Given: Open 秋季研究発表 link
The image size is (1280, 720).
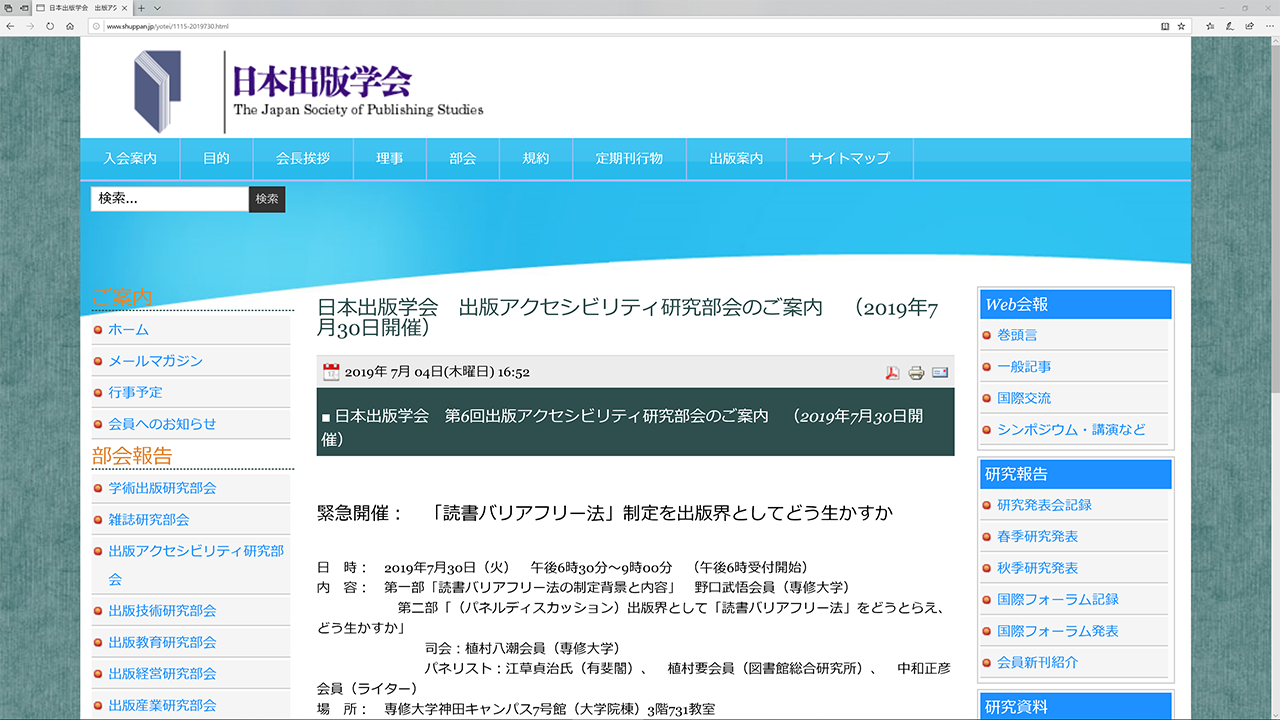Looking at the screenshot, I should pyautogui.click(x=1037, y=568).
